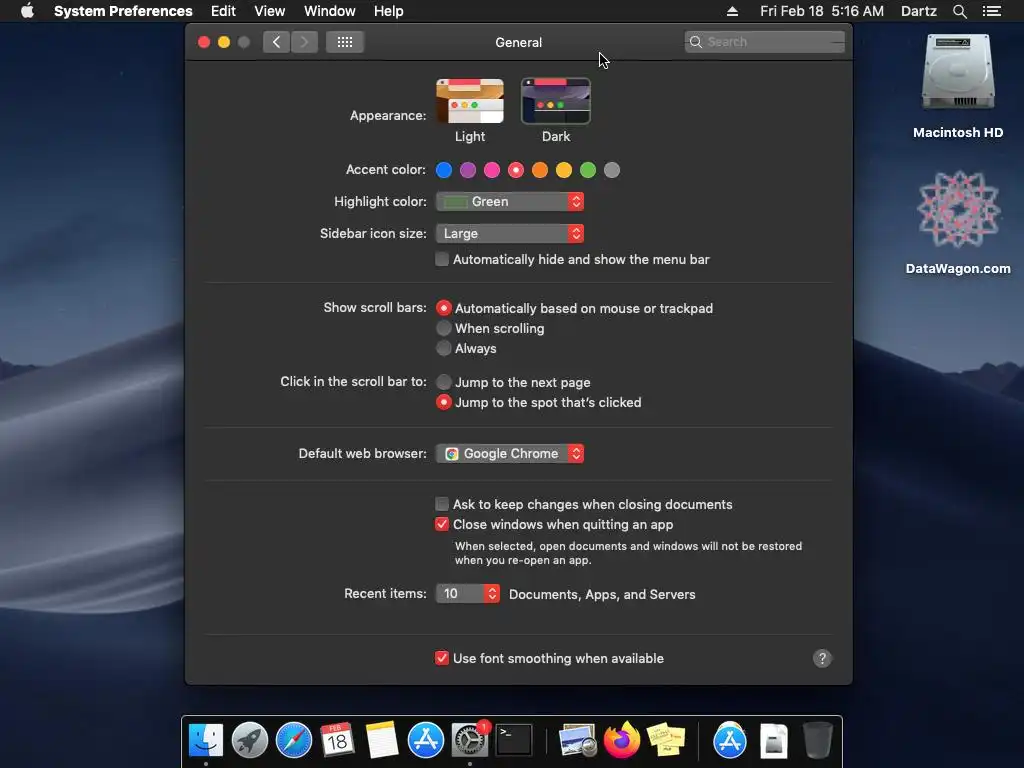
Task: Click Dartz user name in menu bar
Action: 919,11
